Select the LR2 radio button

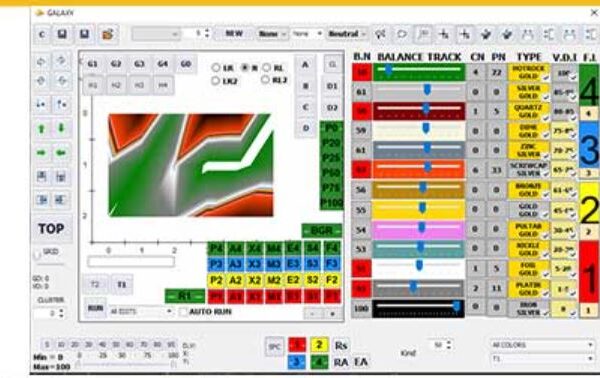(x=216, y=80)
